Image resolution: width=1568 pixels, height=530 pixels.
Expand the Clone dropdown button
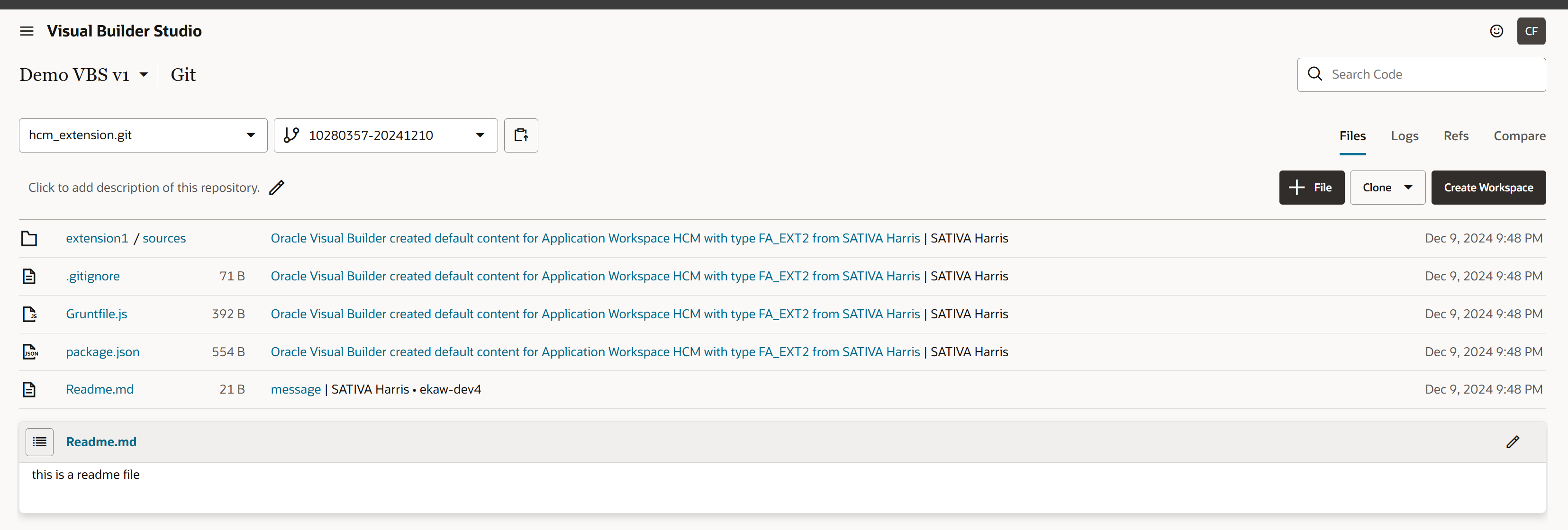coord(1387,188)
